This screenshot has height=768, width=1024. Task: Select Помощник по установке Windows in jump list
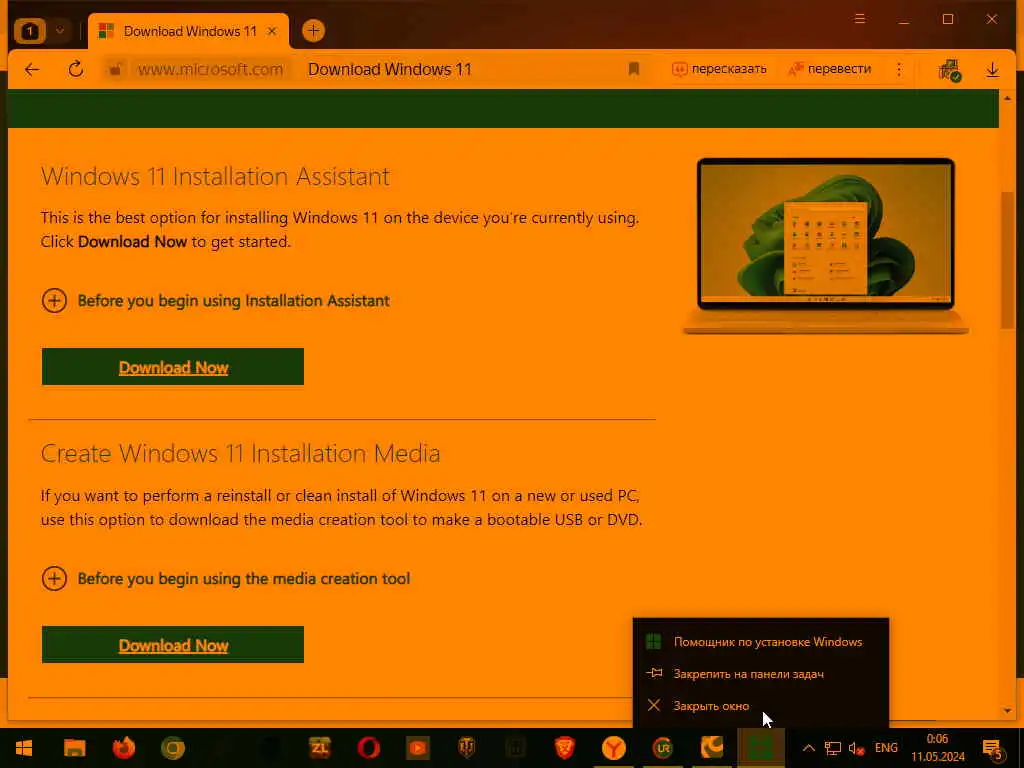(761, 642)
